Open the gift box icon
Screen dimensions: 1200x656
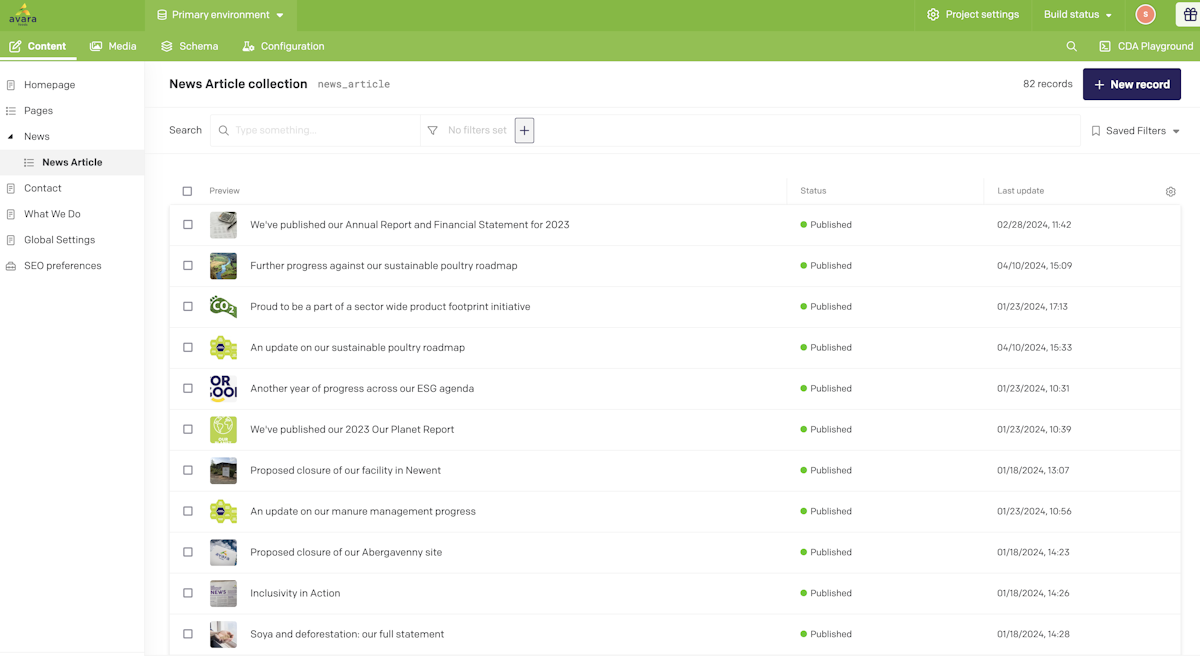coord(1190,15)
